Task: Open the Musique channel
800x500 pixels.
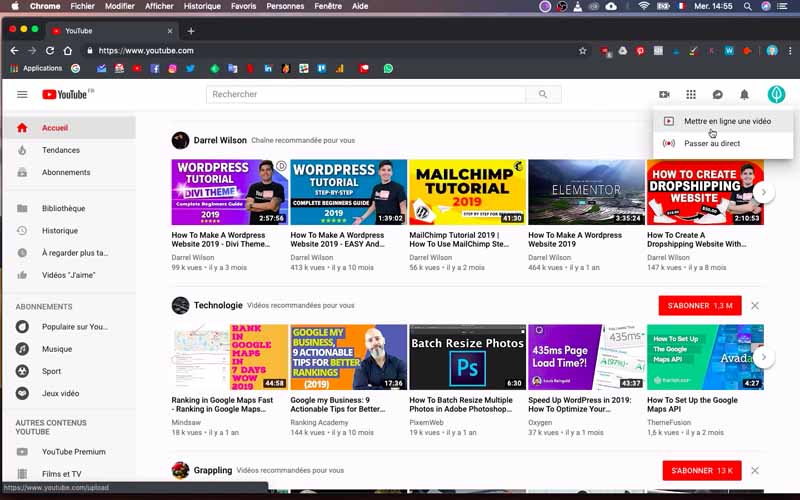Action: pos(69,349)
